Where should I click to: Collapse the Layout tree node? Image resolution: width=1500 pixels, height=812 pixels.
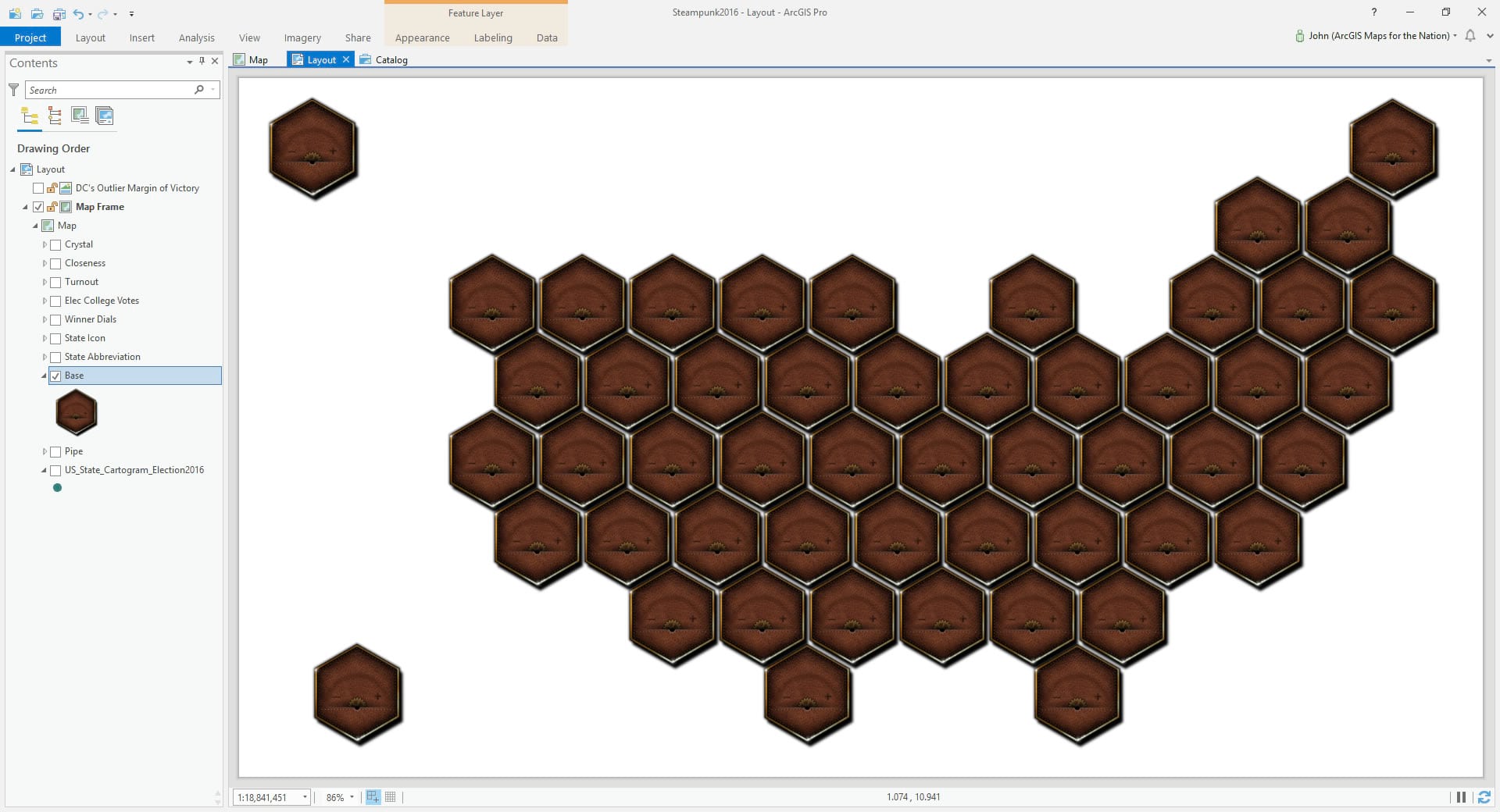pyautogui.click(x=12, y=169)
